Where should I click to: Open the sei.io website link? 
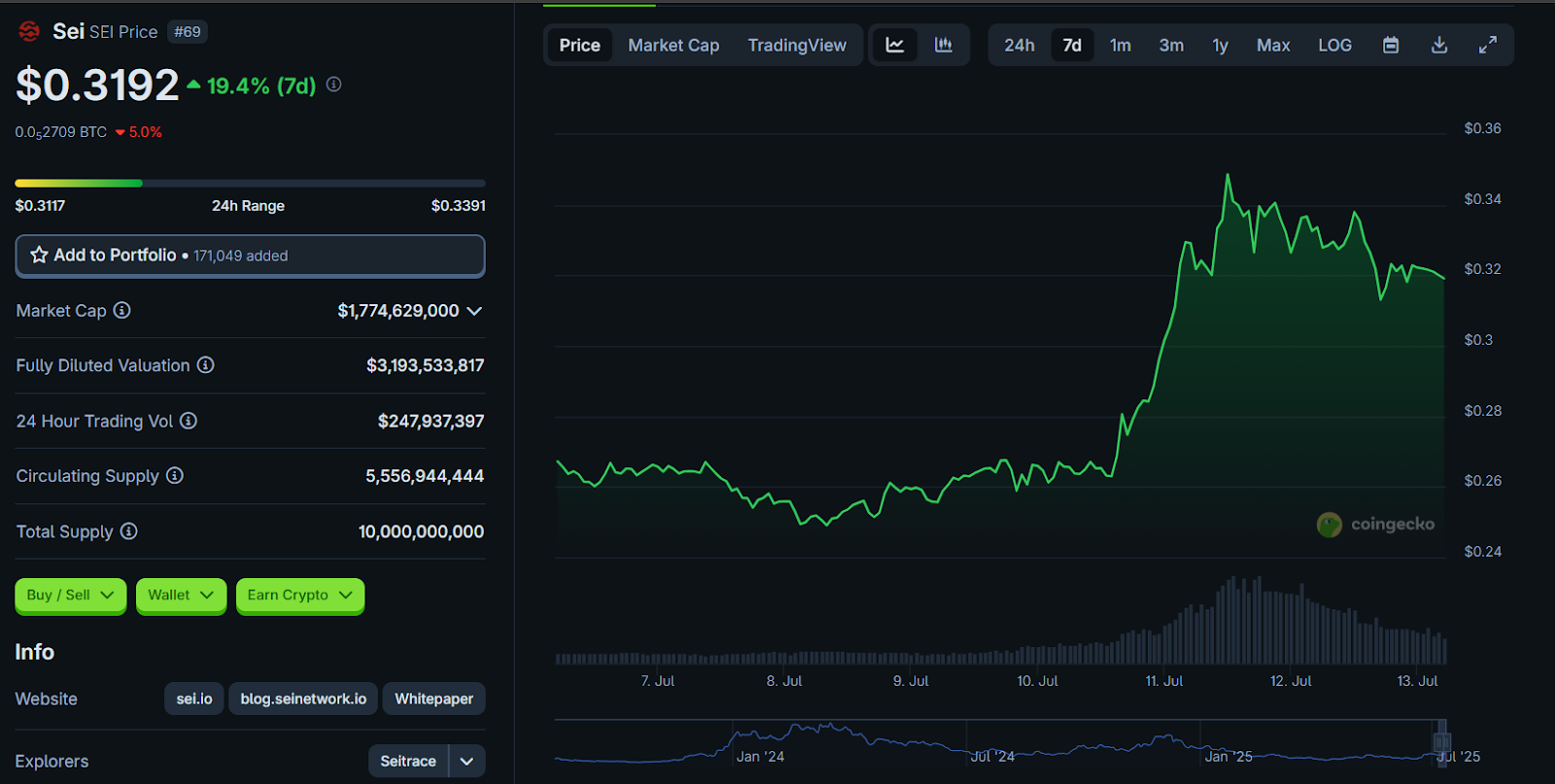pos(194,699)
